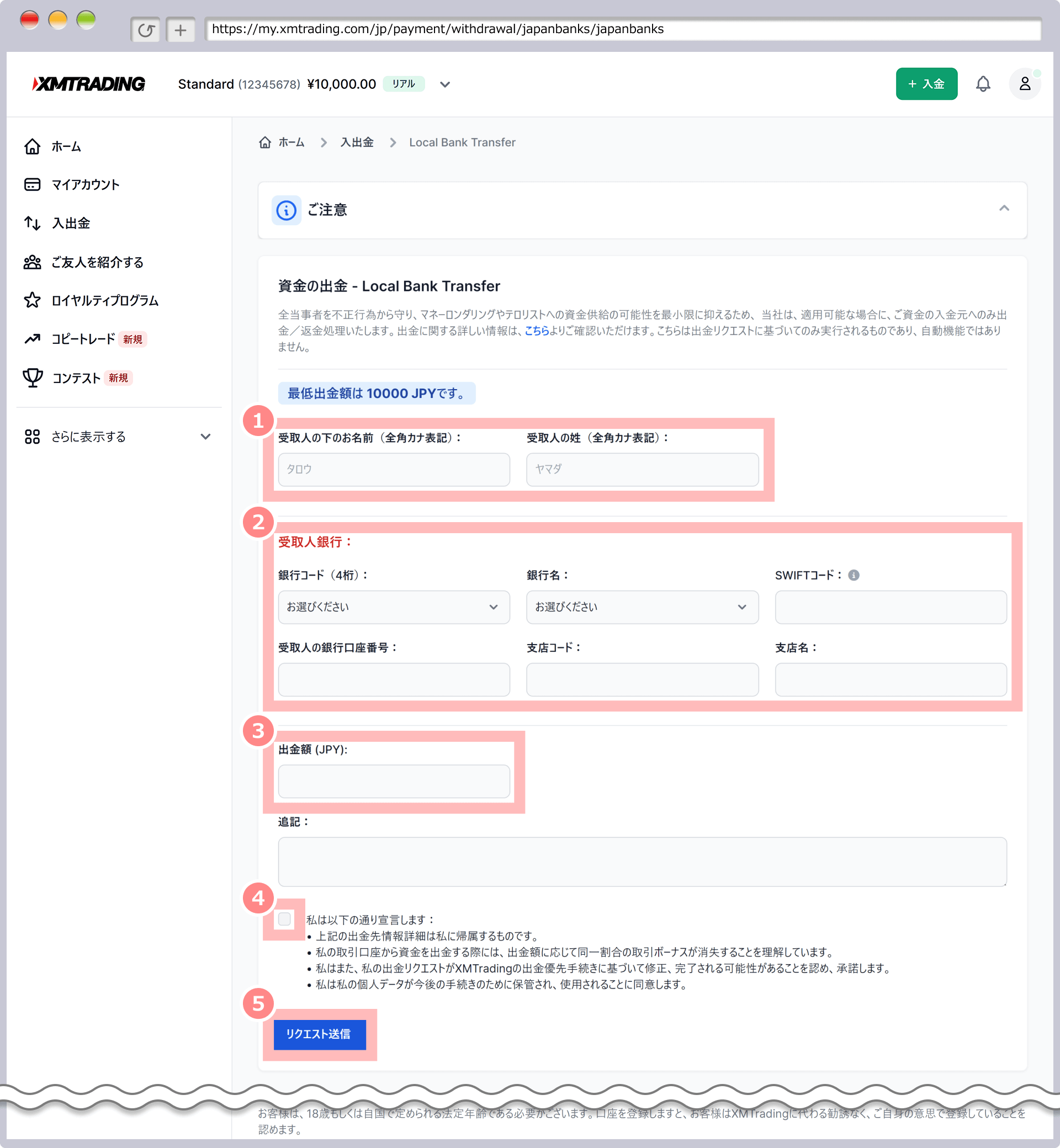The image size is (1060, 1148).
Task: Click the home icon in breadcrumb
Action: (x=265, y=142)
